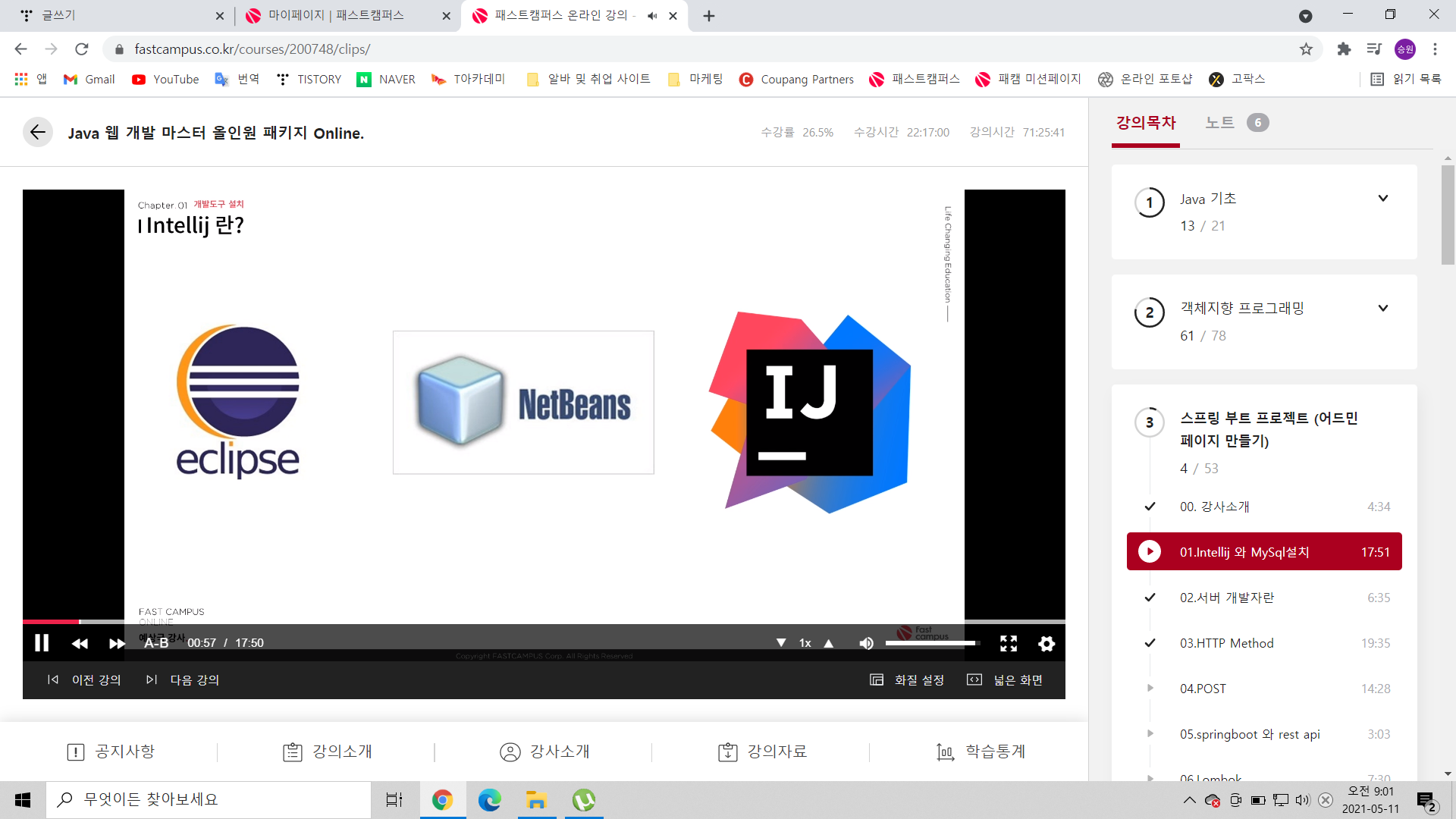
Task: Bookmark this page with the star icon
Action: point(1306,49)
